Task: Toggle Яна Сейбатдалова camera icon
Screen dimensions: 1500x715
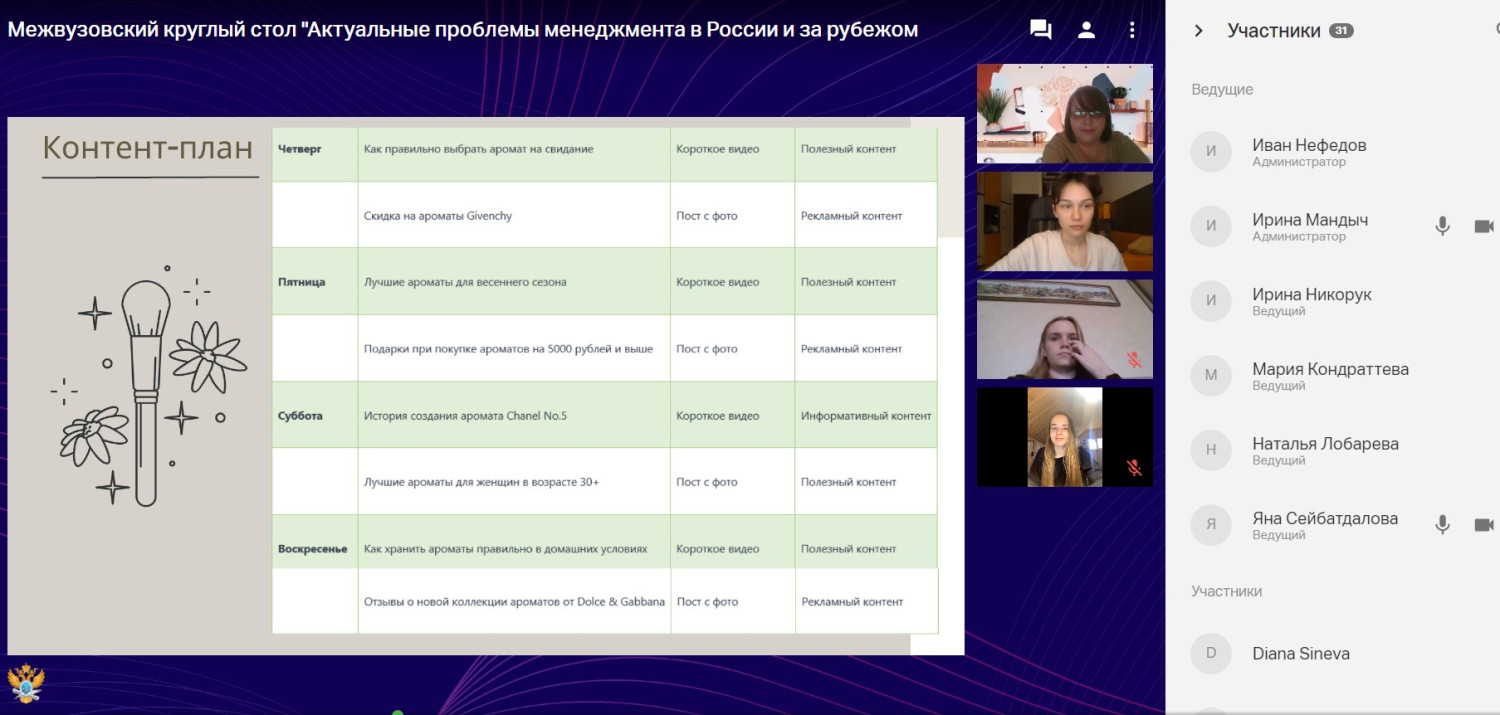Action: pyautogui.click(x=1484, y=525)
